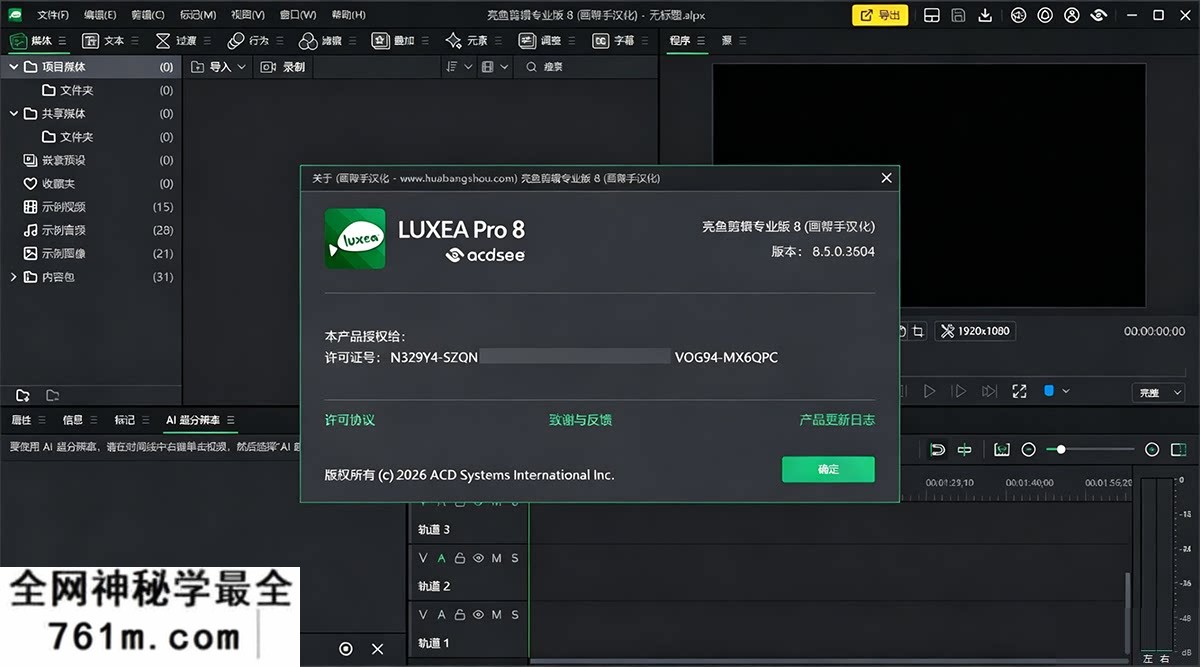Click the ACDSee eye logo icon

(1099, 15)
